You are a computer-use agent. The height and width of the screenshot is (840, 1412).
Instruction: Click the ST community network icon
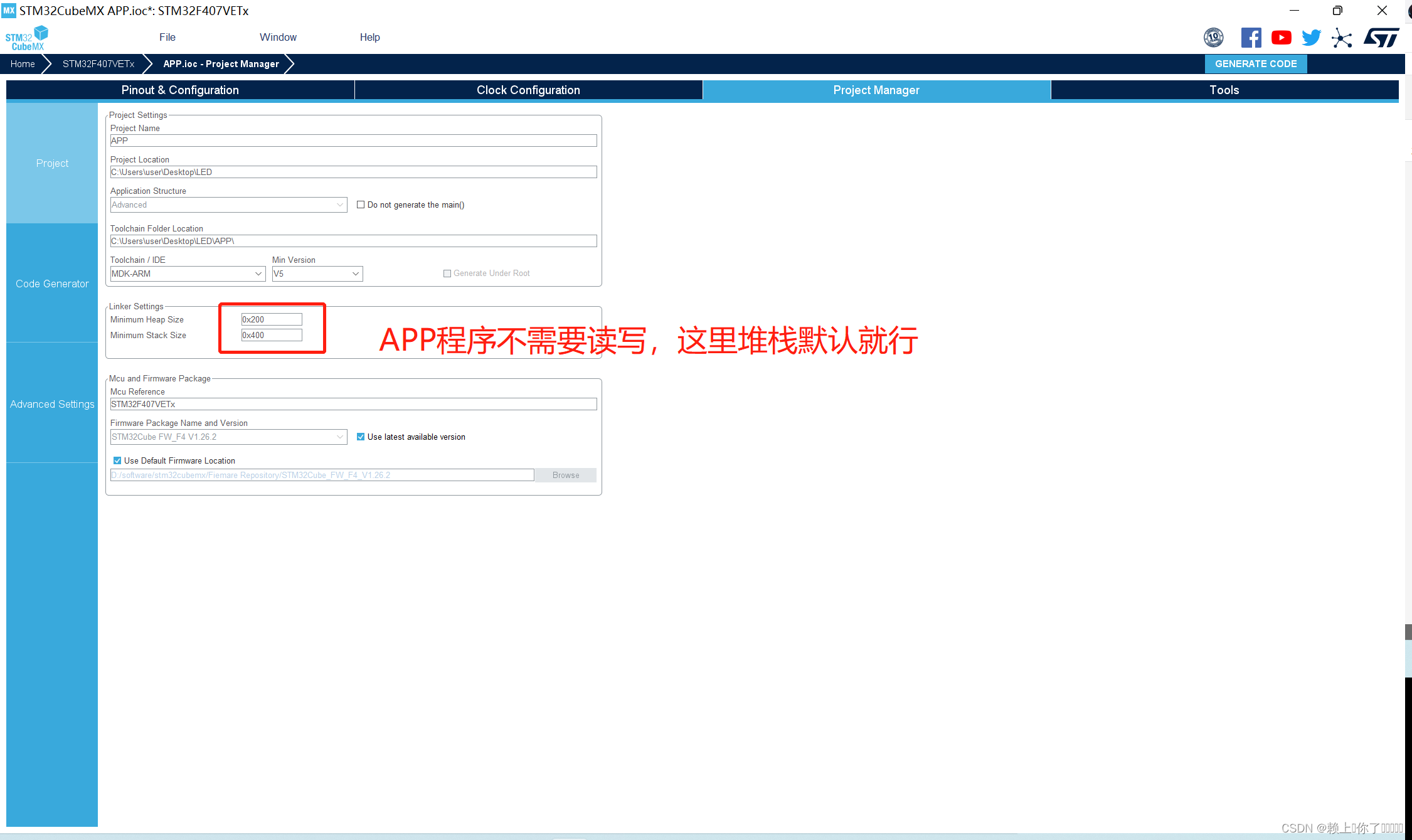click(1342, 38)
